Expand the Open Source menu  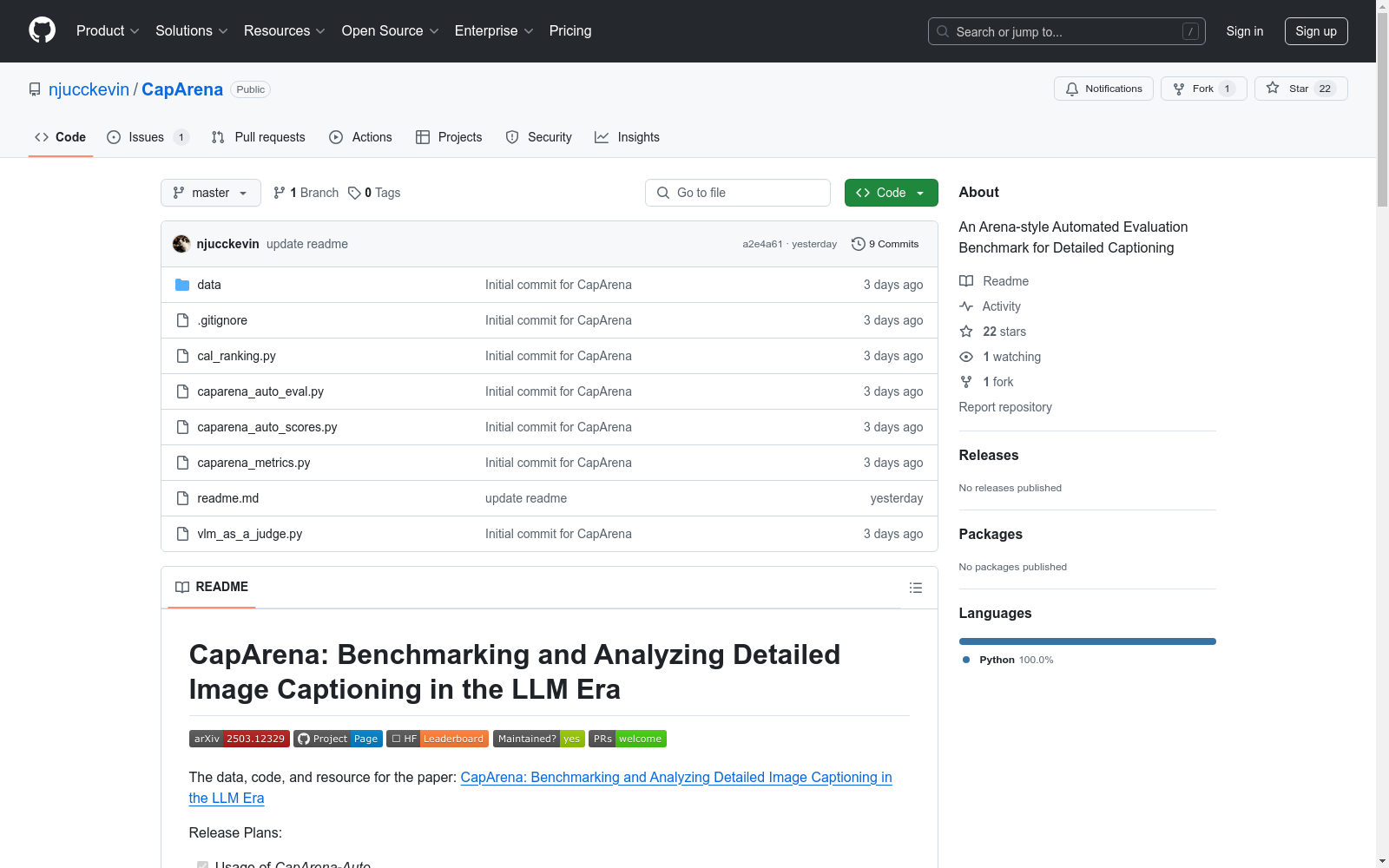(391, 31)
